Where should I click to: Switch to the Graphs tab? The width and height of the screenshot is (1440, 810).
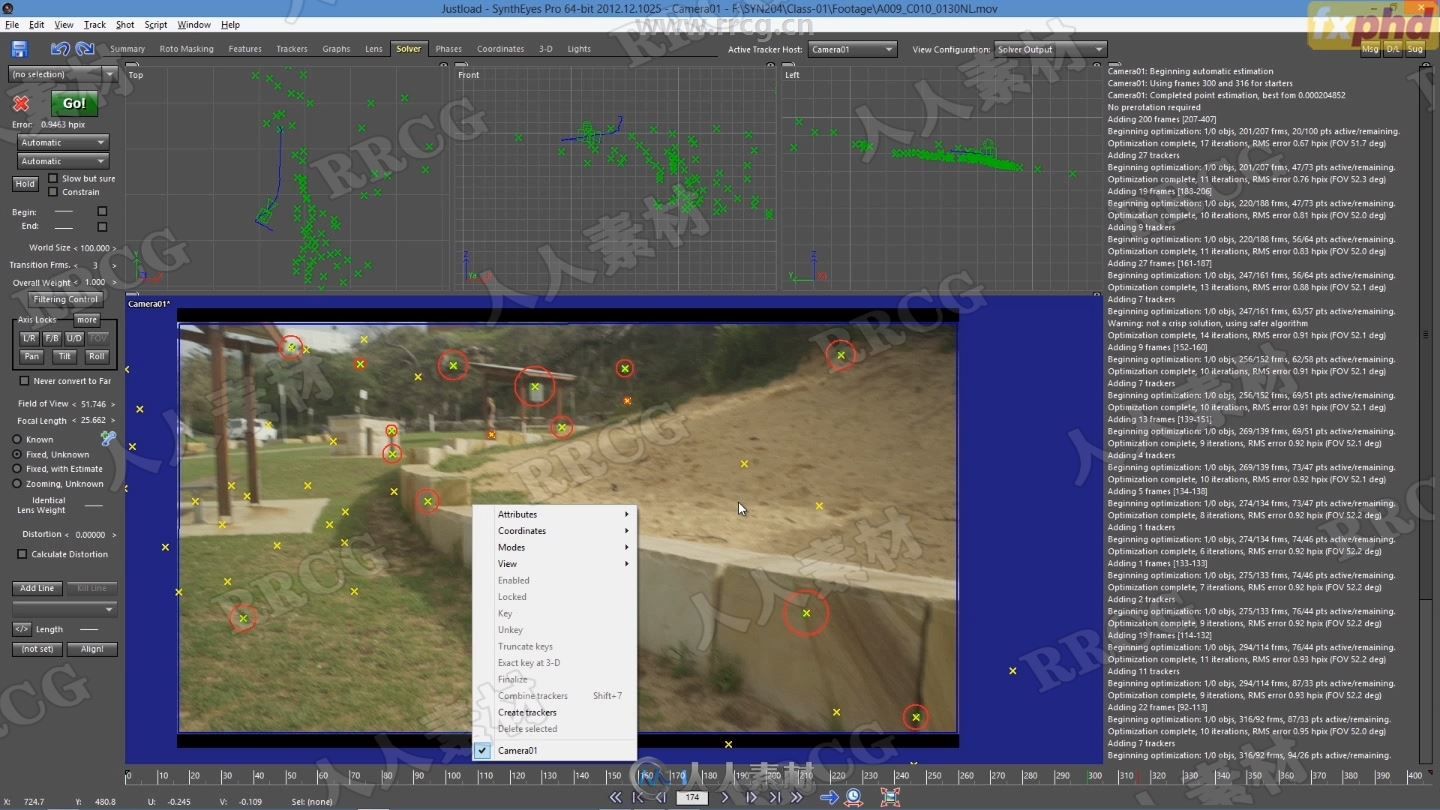[x=336, y=48]
